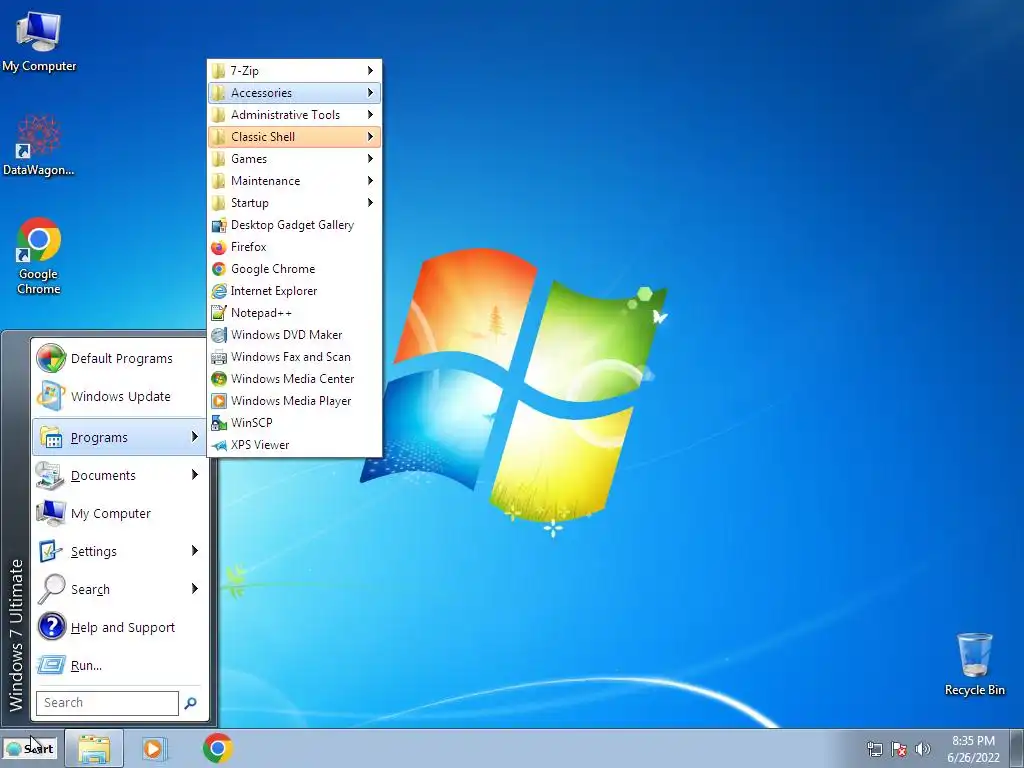Launch Windows Media Center
The image size is (1024, 768).
295,379
